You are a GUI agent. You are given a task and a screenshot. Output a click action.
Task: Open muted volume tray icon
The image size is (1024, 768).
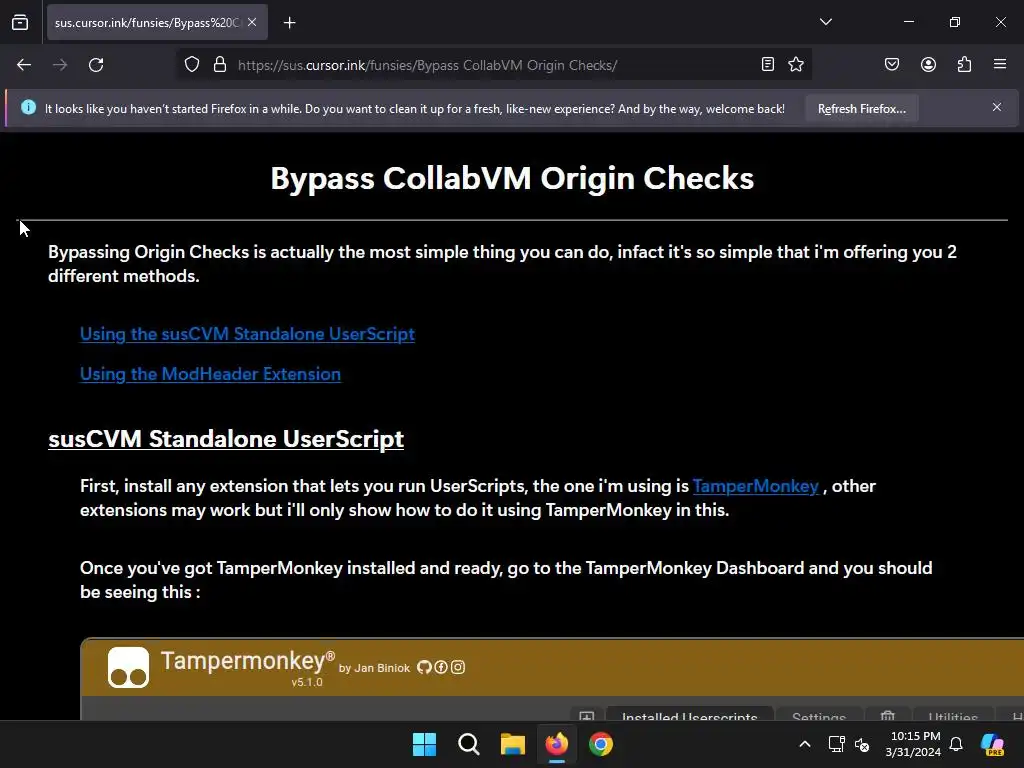(862, 744)
